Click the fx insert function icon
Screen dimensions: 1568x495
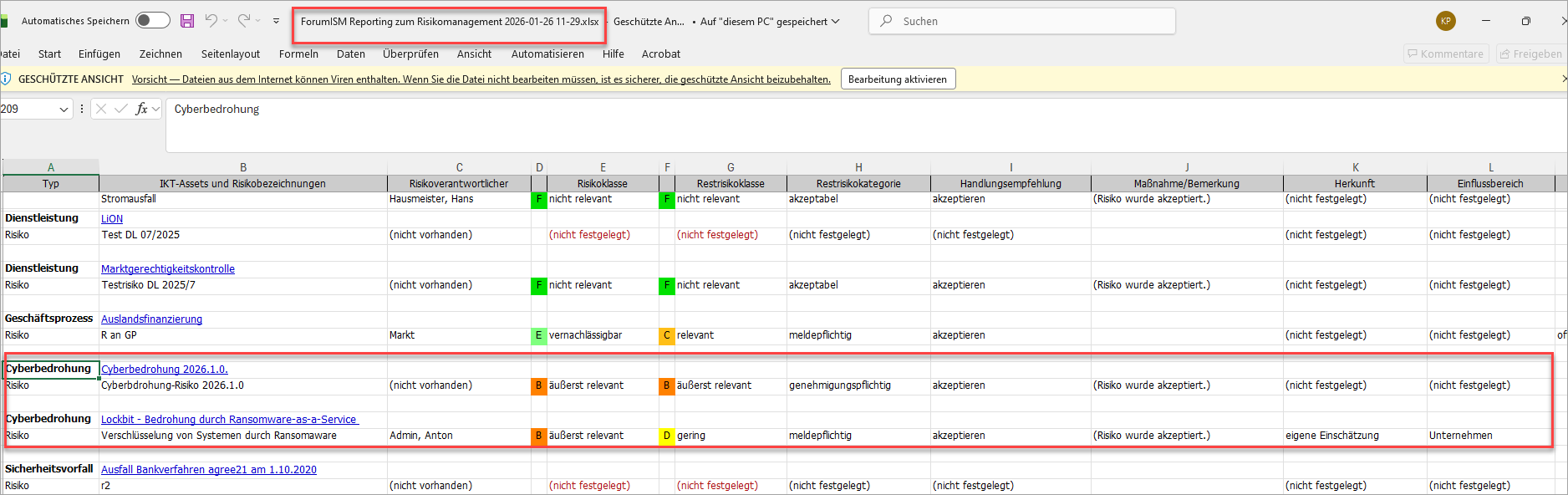point(141,109)
